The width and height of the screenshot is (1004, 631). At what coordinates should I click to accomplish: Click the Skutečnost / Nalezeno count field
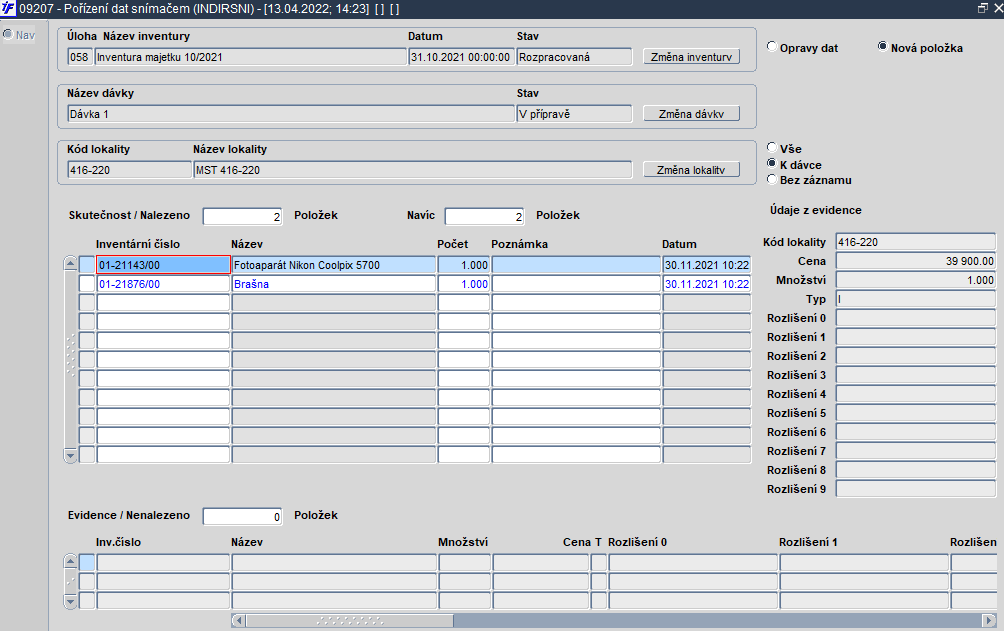242,217
